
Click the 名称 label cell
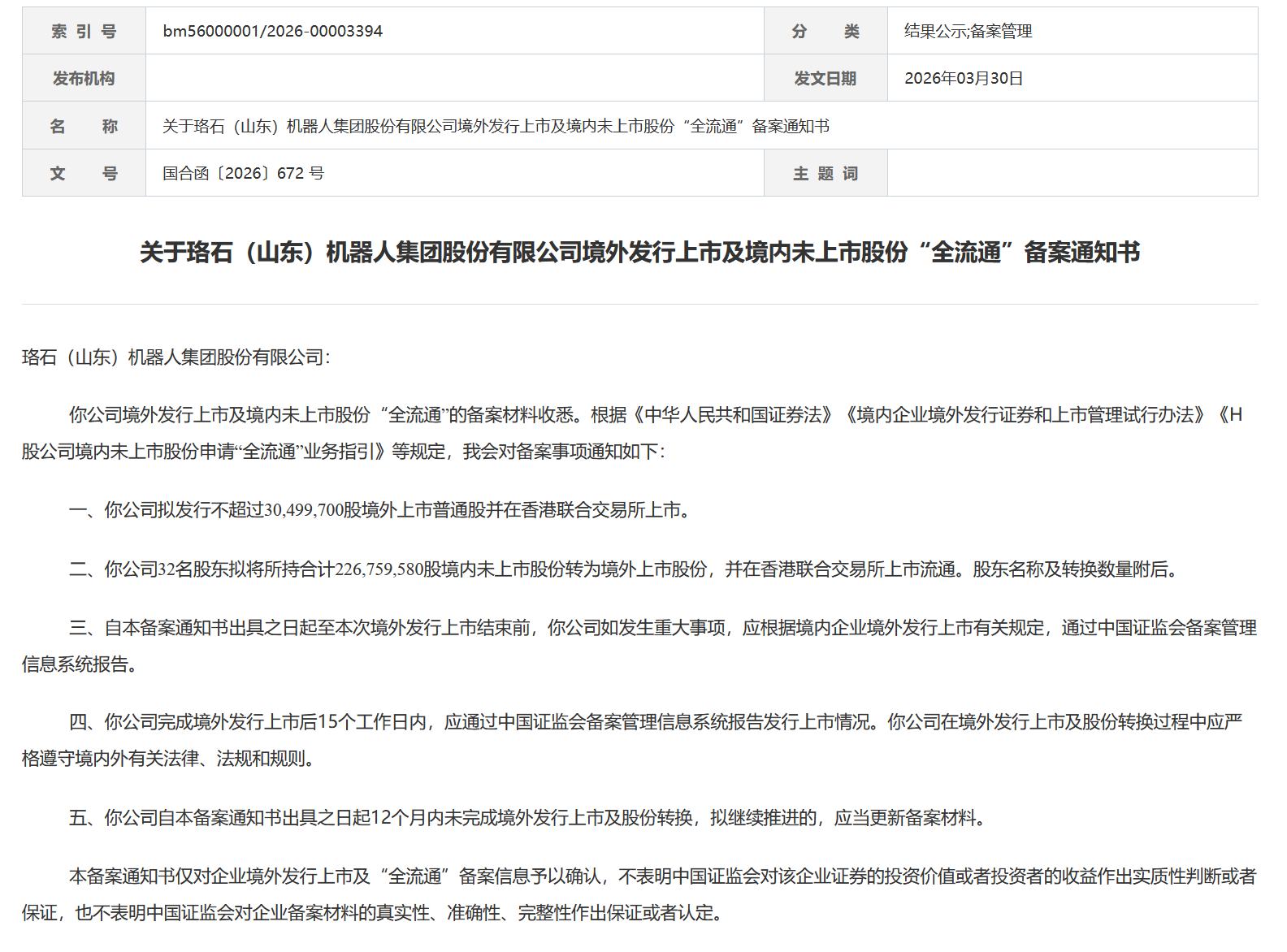84,126
